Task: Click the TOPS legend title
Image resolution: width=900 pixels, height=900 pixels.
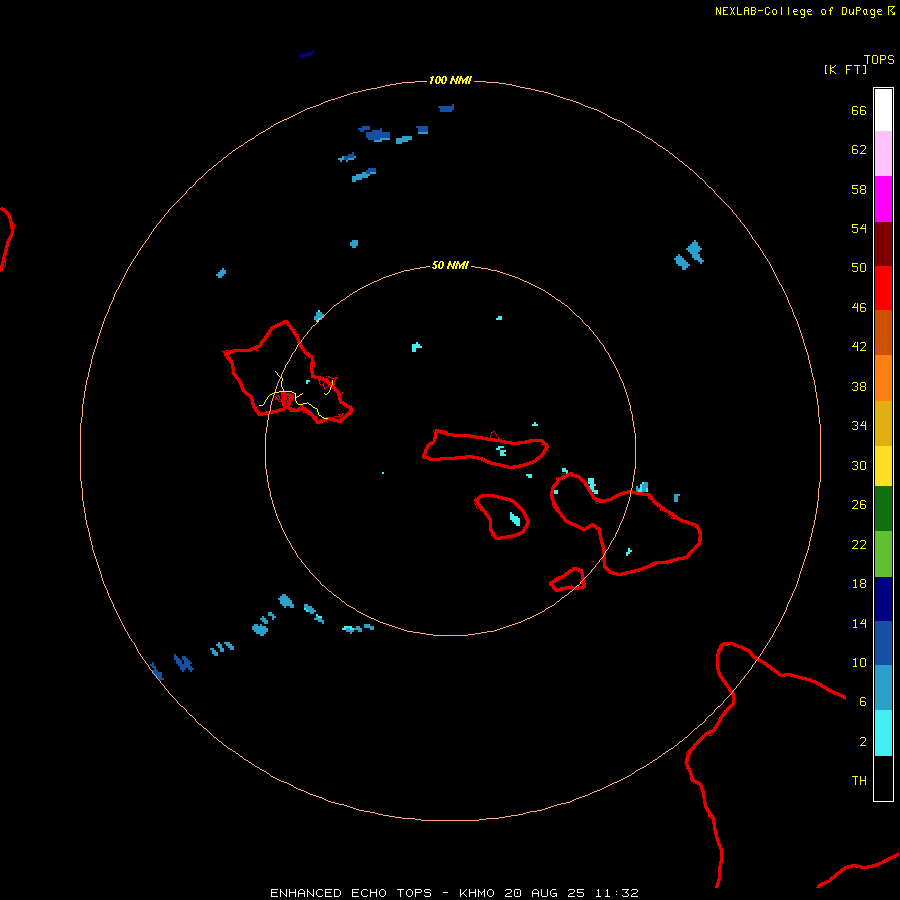Action: 879,60
